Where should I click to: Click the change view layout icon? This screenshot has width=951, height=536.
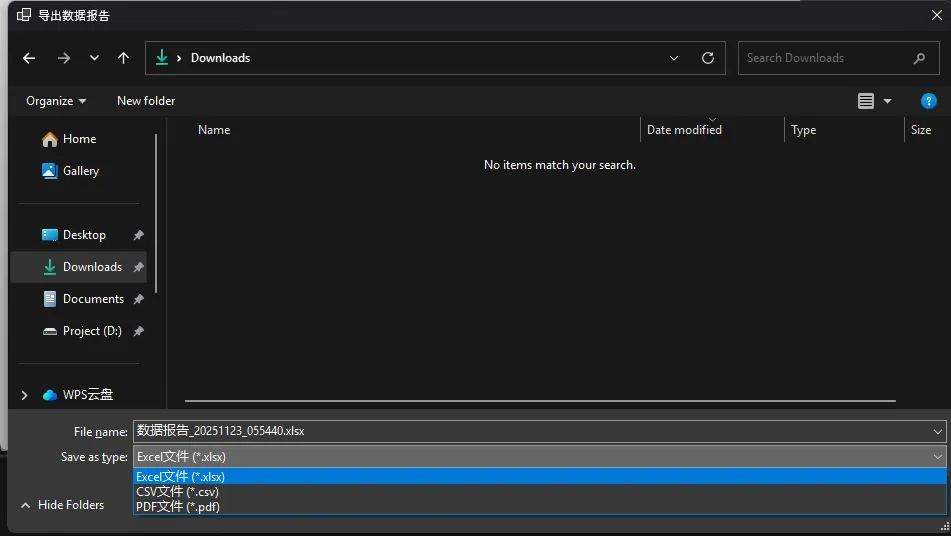point(866,101)
